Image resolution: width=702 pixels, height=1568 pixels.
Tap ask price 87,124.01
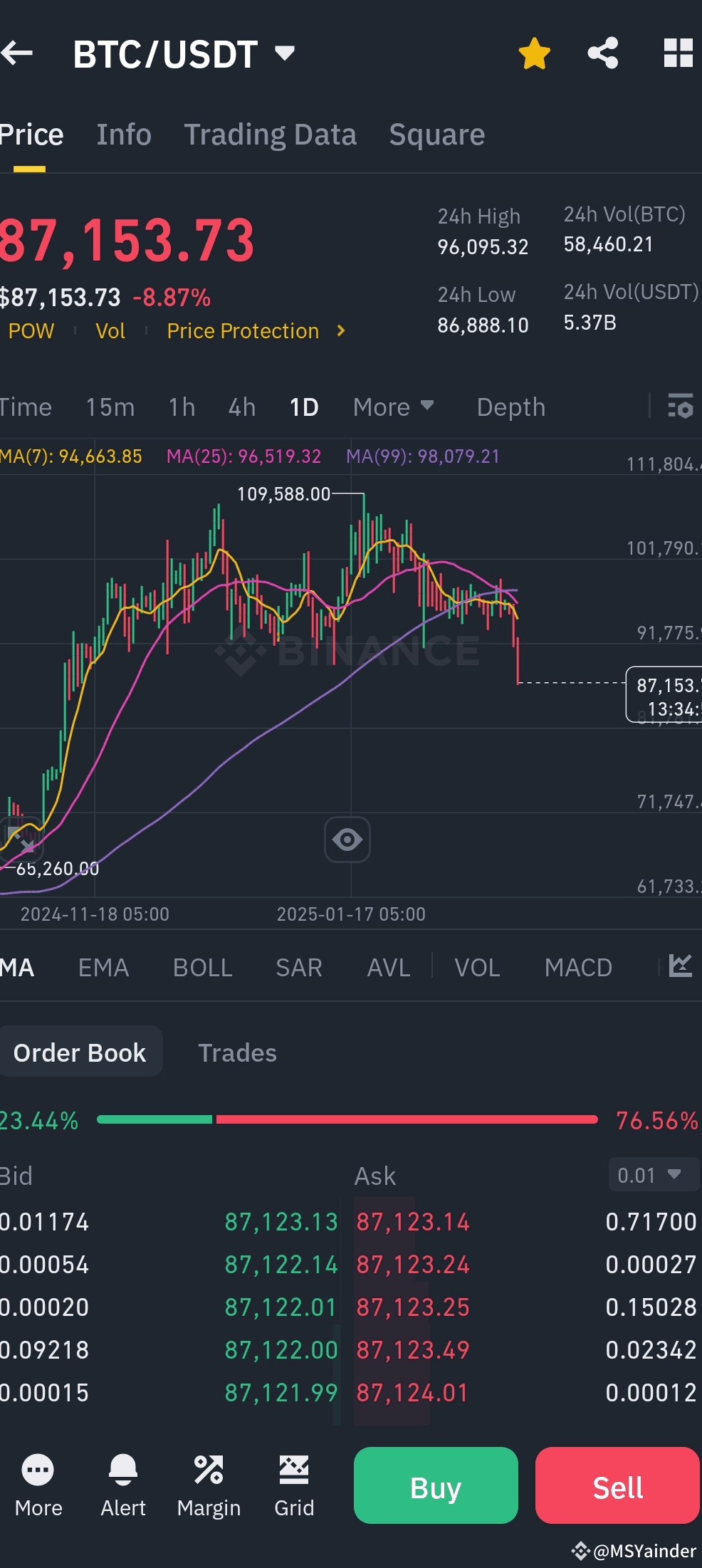pyautogui.click(x=413, y=1393)
